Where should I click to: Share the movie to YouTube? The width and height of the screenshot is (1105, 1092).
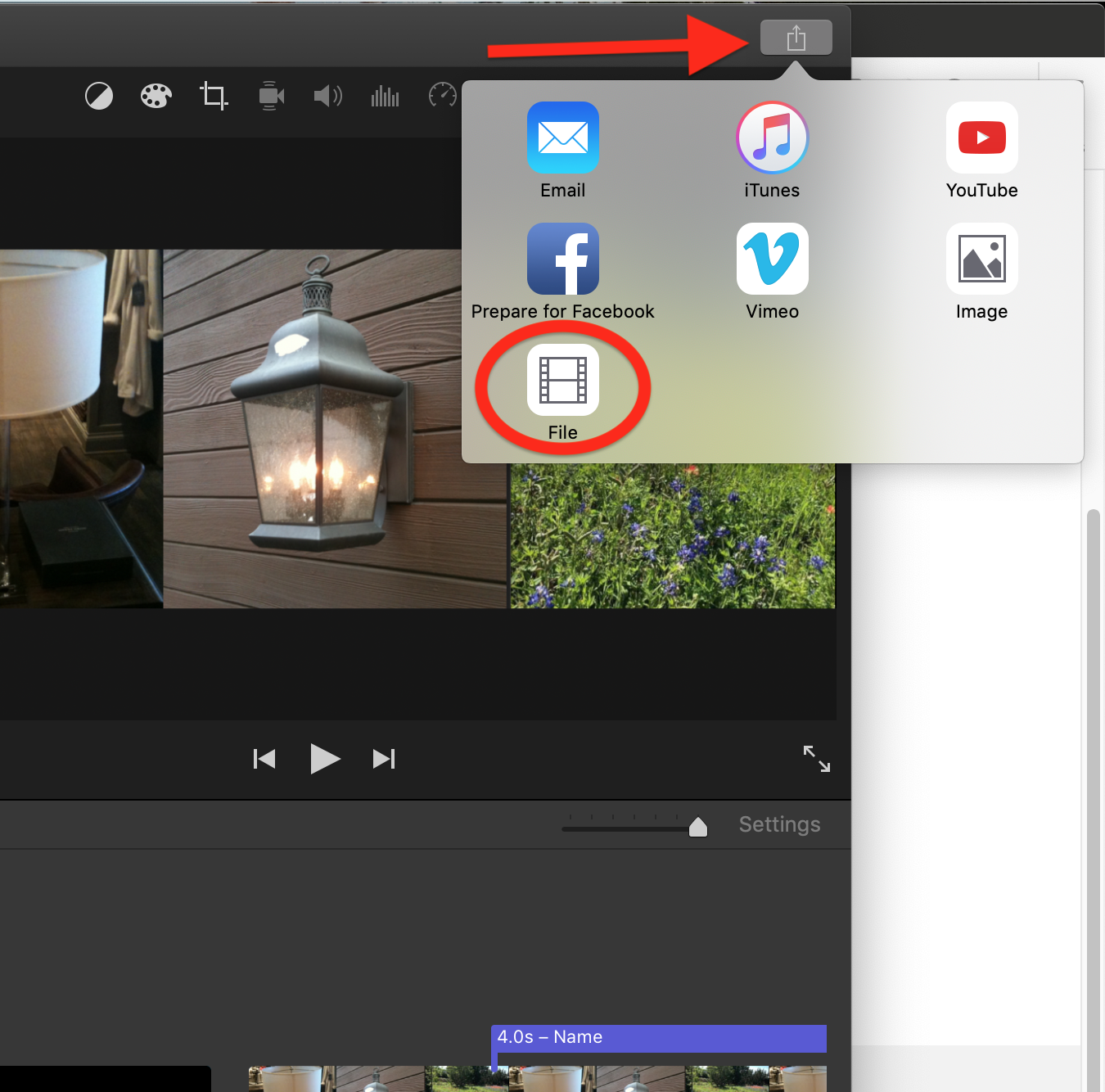(x=981, y=151)
